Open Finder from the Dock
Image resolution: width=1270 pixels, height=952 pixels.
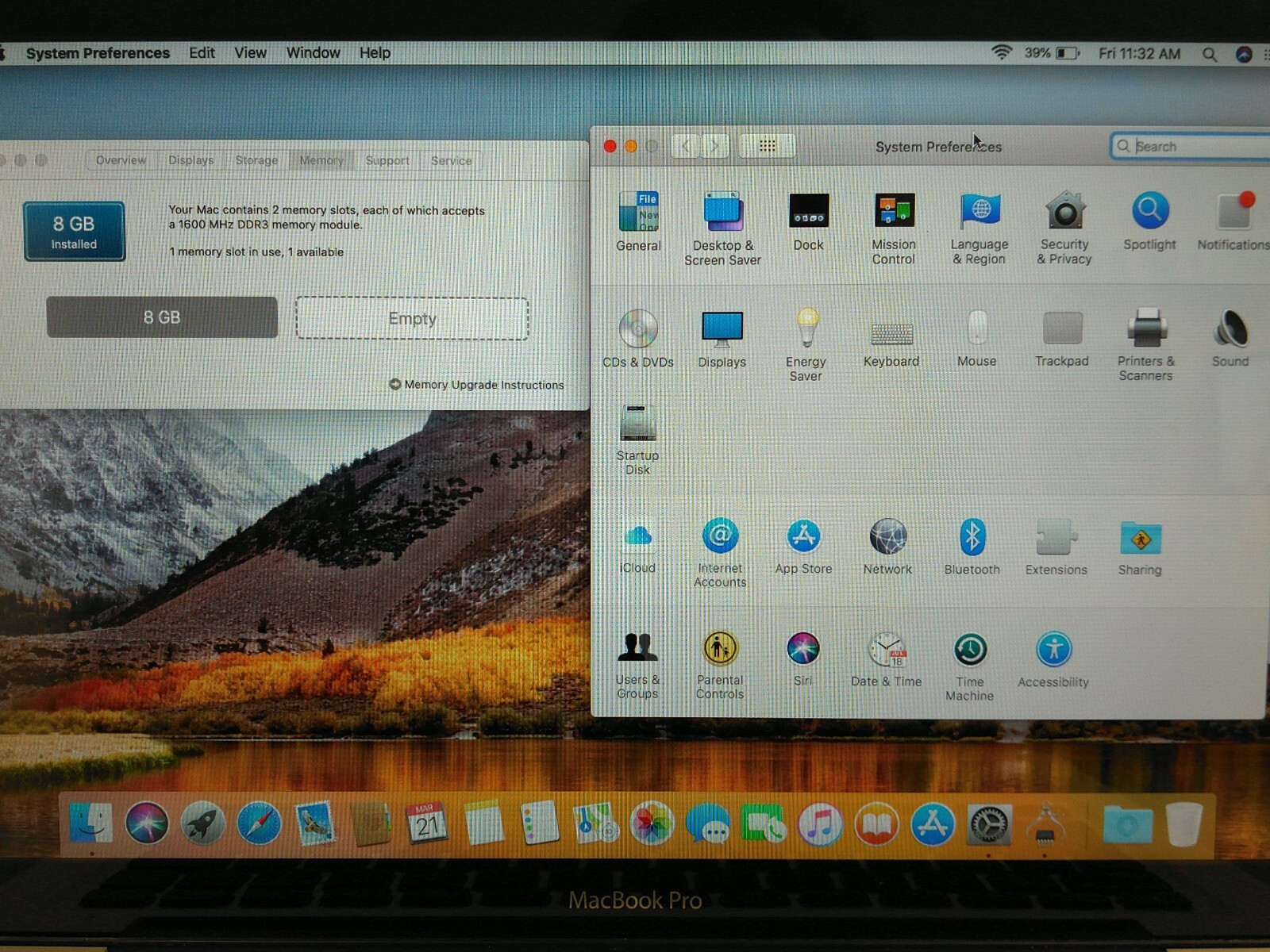click(x=90, y=823)
